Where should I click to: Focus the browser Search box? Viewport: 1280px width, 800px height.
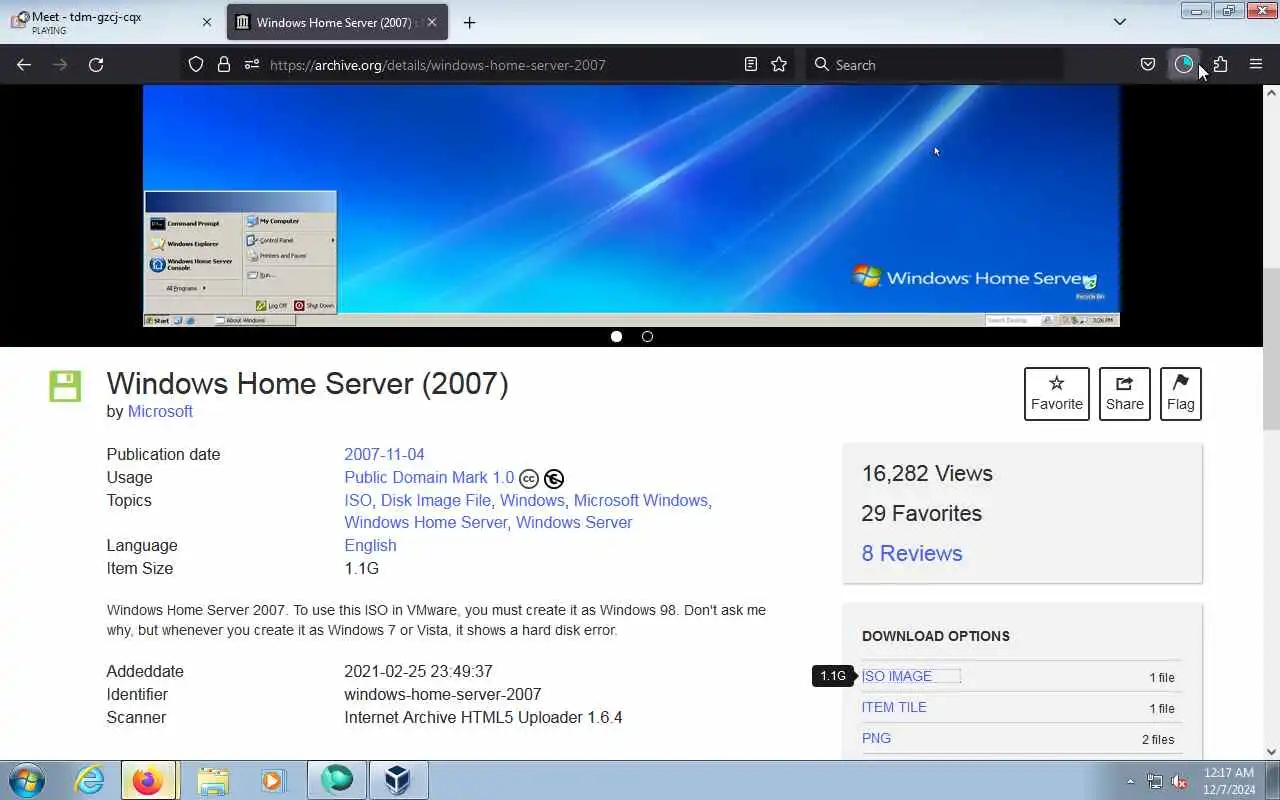(x=935, y=64)
